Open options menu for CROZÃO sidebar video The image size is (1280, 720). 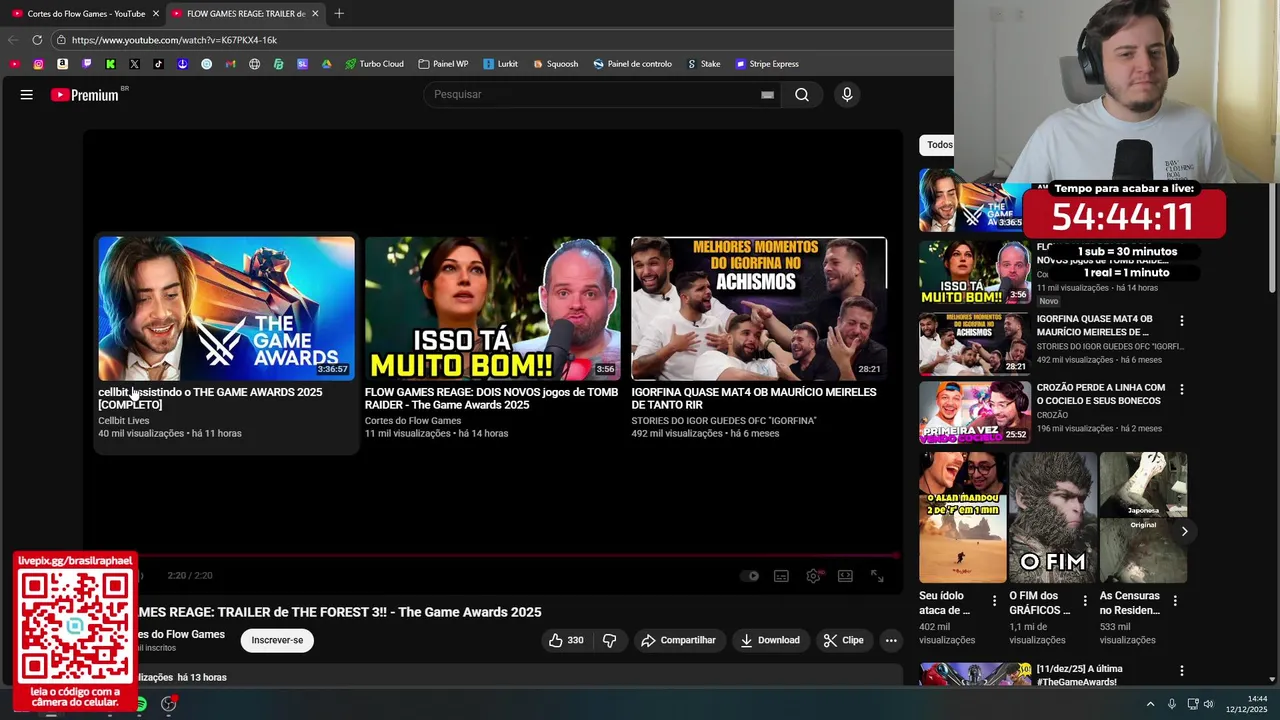click(x=1181, y=389)
